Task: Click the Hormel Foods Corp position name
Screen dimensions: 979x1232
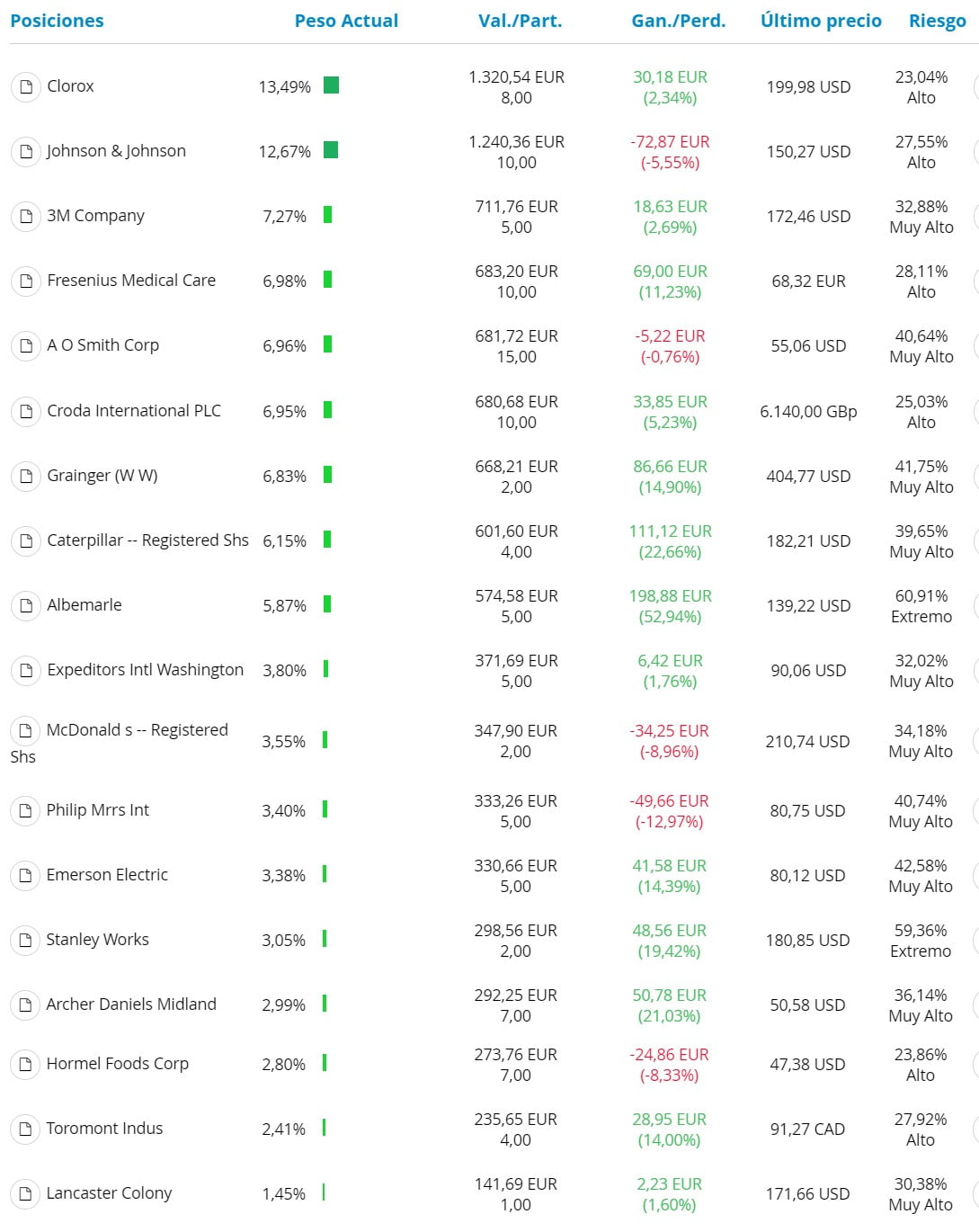Action: pyautogui.click(x=118, y=1063)
